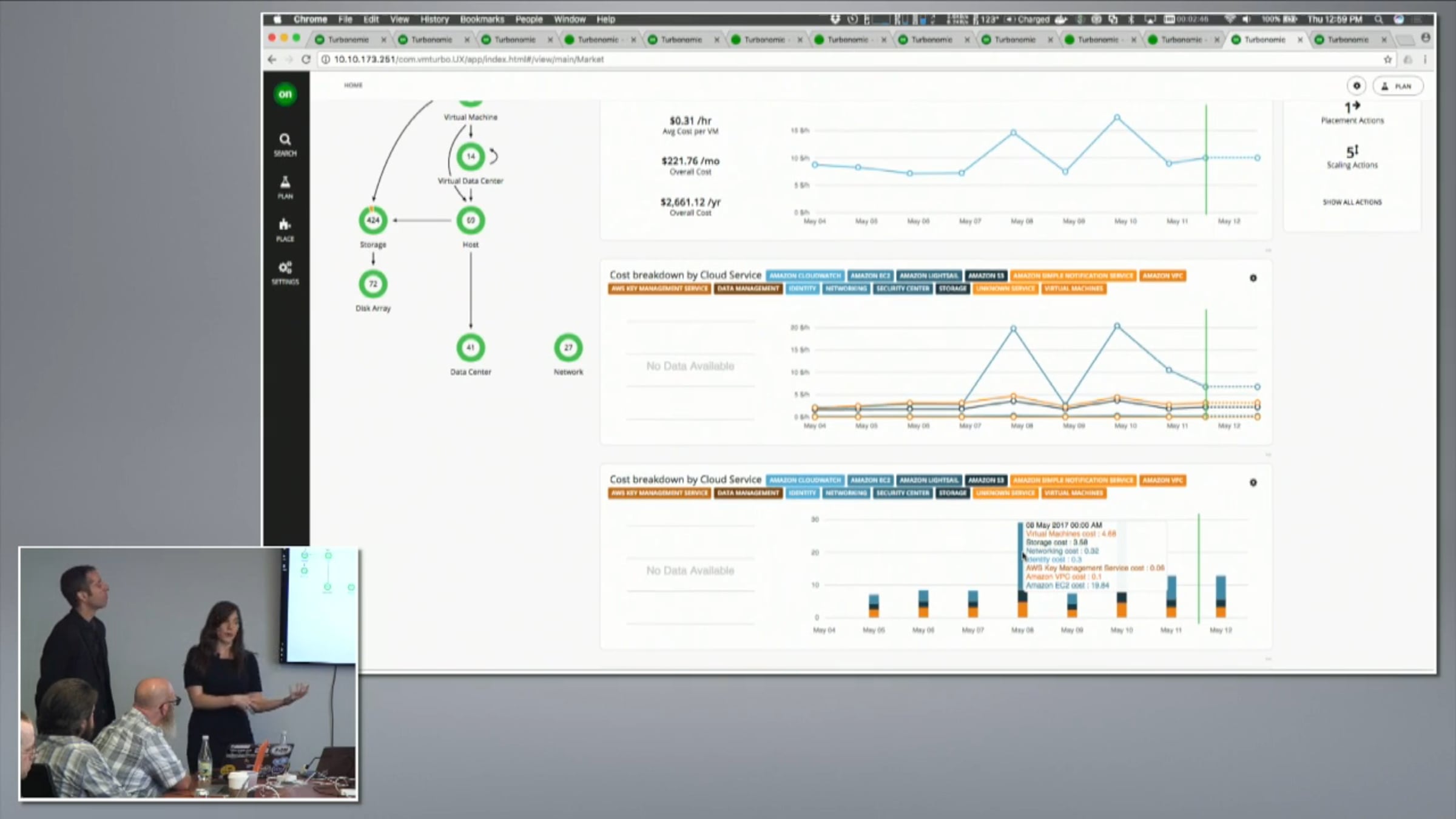Toggle the Amazon CloudWatch legend tag in the line chart

804,275
